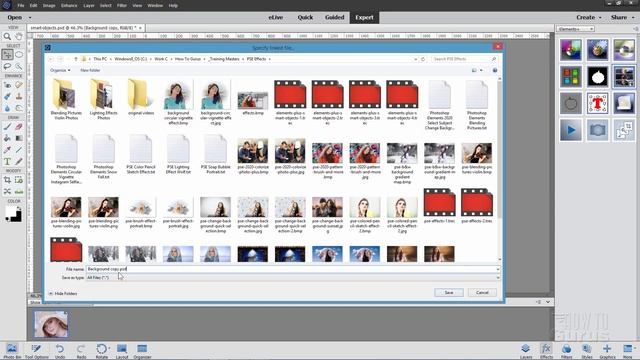Open the File menu

(21, 6)
